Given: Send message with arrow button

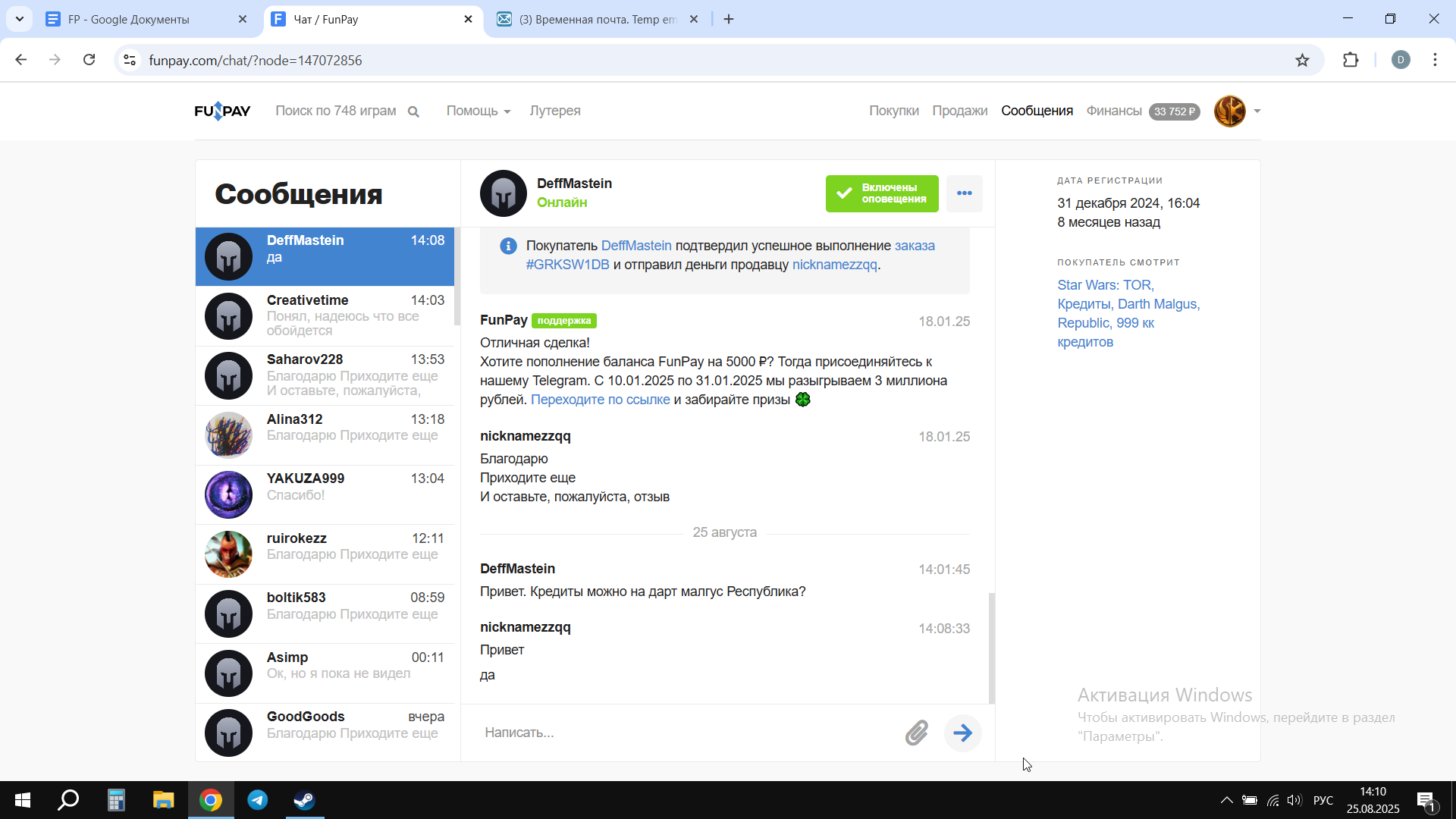Looking at the screenshot, I should point(962,733).
